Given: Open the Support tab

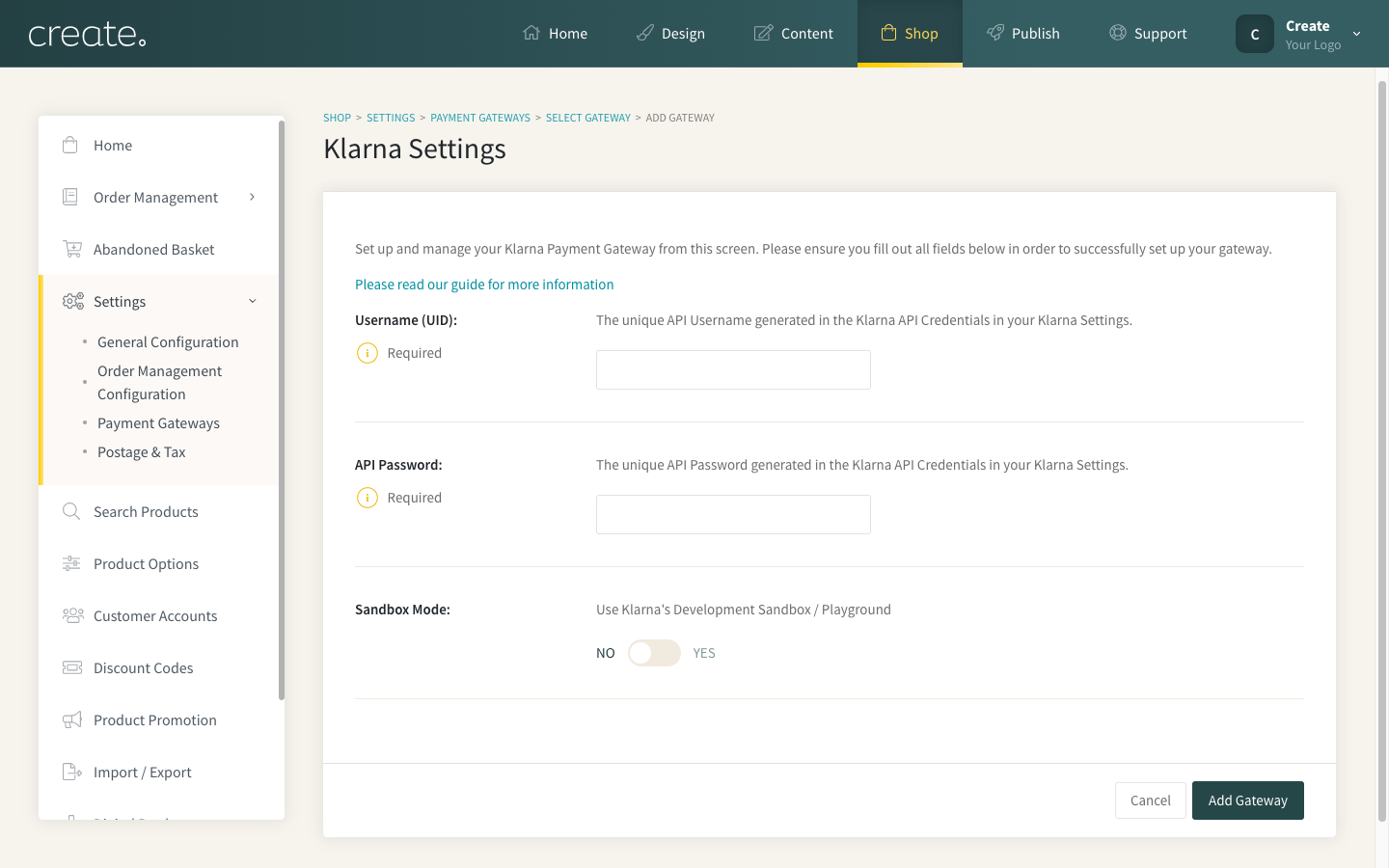Looking at the screenshot, I should point(1148,33).
